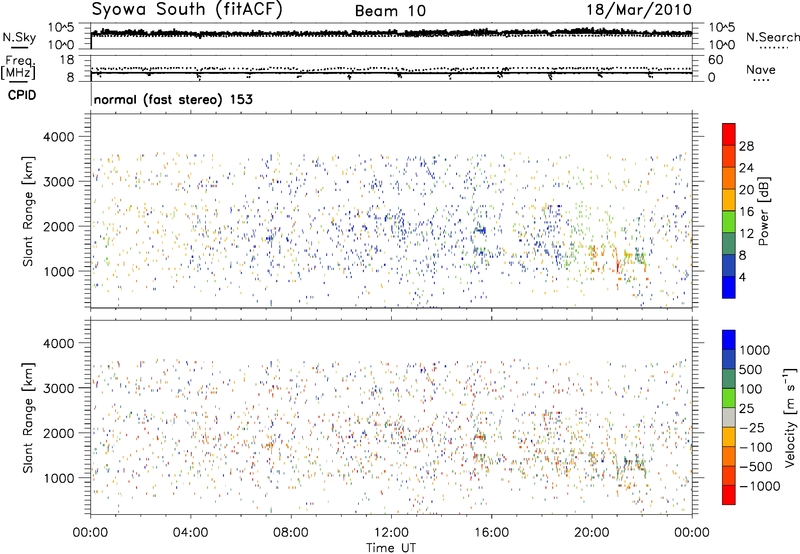Viewport: 800px width, 554px height.
Task: Click the solid line sample under N.Sky
Action: (x=19, y=47)
